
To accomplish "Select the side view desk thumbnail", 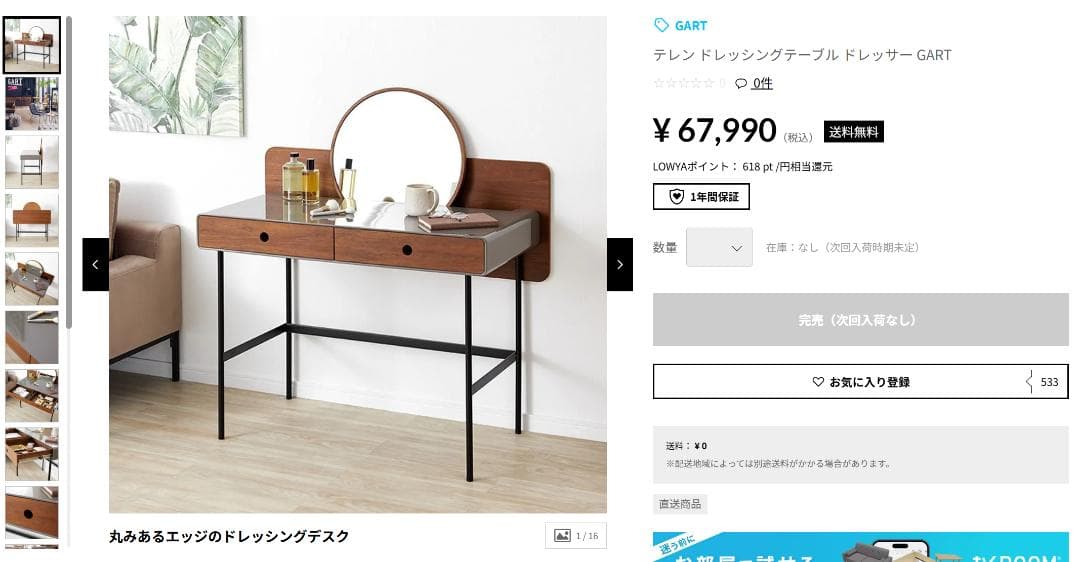I will [32, 162].
